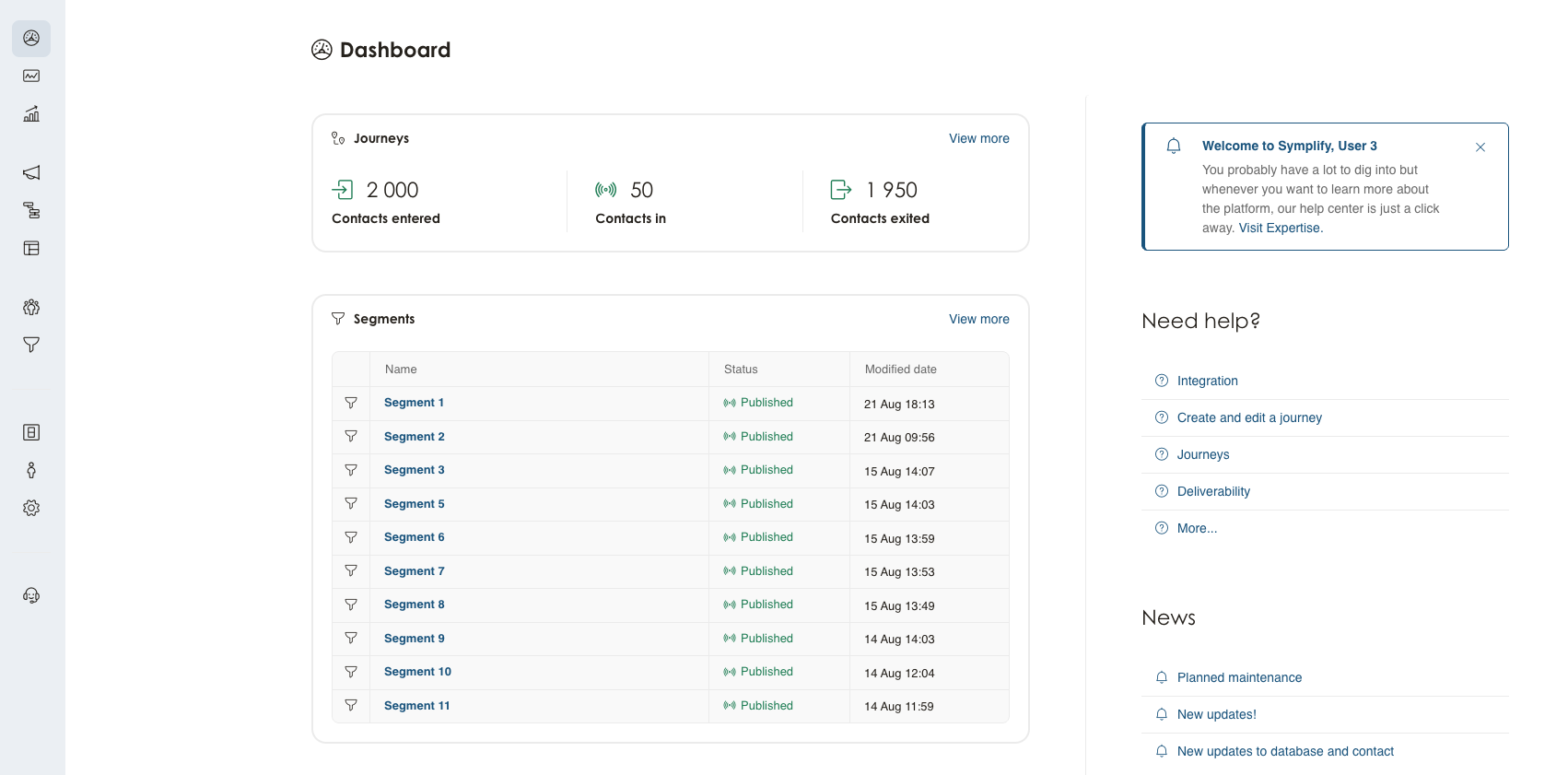Open the Integration help article
Image resolution: width=1568 pixels, height=775 pixels.
click(x=1207, y=381)
